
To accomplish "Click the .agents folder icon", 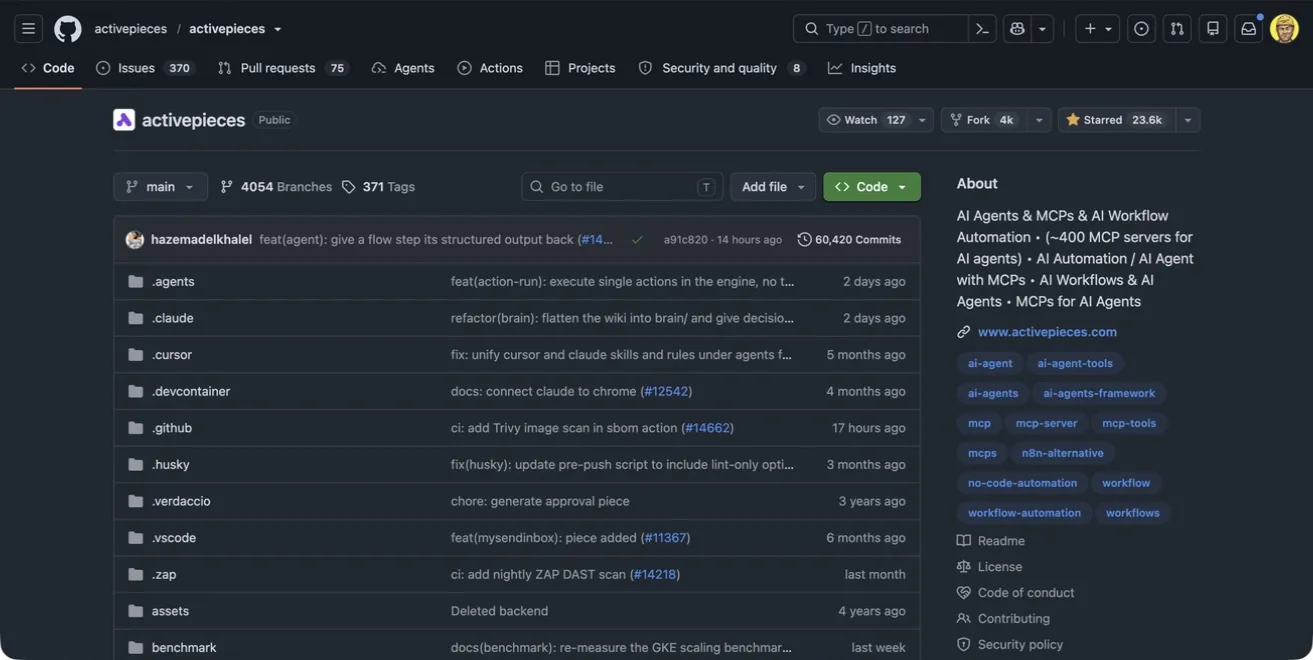I will (136, 282).
